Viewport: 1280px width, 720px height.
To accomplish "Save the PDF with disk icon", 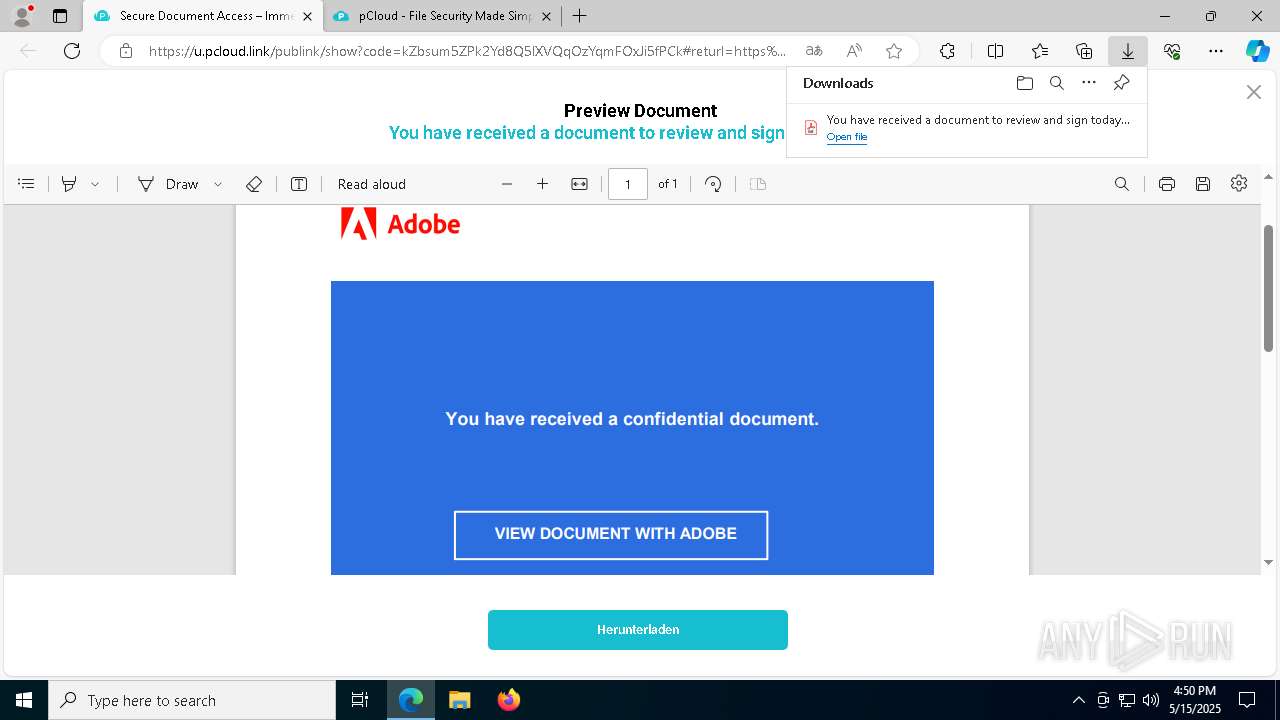I will pyautogui.click(x=1203, y=184).
